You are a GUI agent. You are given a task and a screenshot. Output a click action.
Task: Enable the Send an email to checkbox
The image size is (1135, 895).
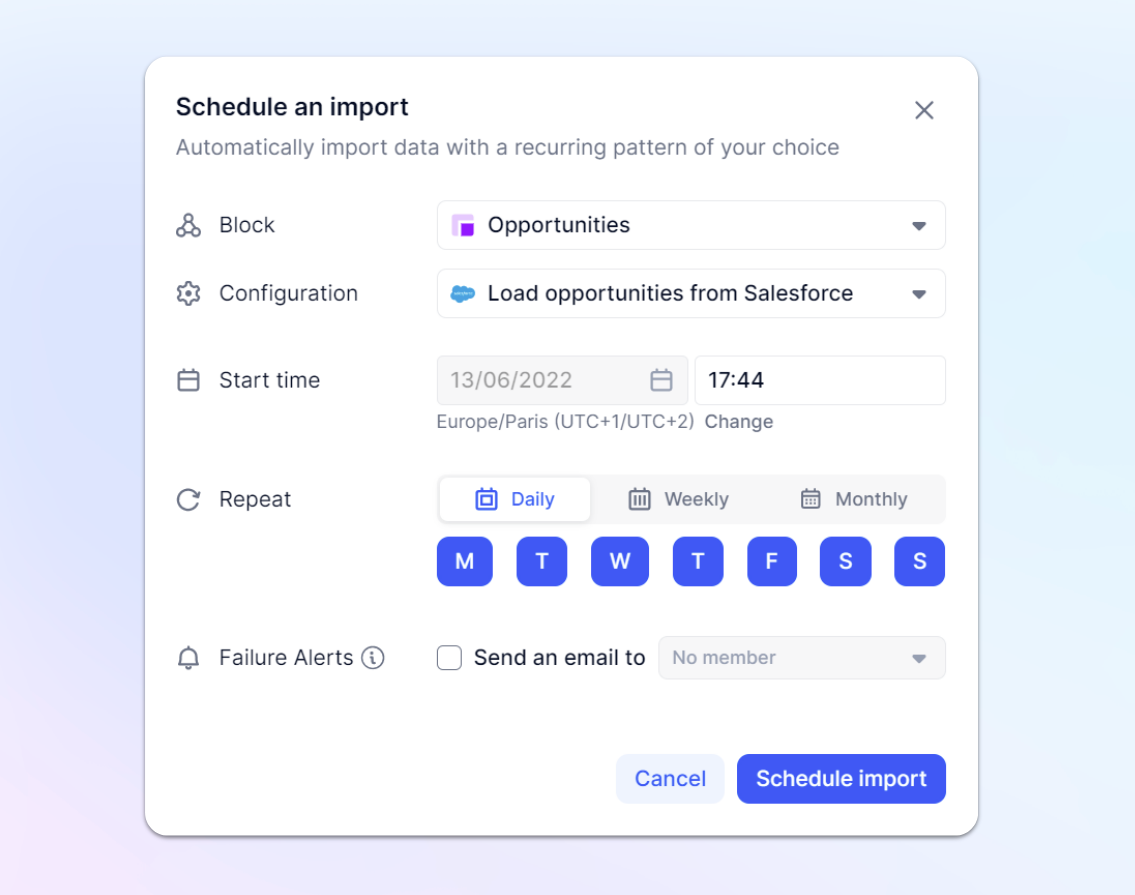(x=449, y=657)
